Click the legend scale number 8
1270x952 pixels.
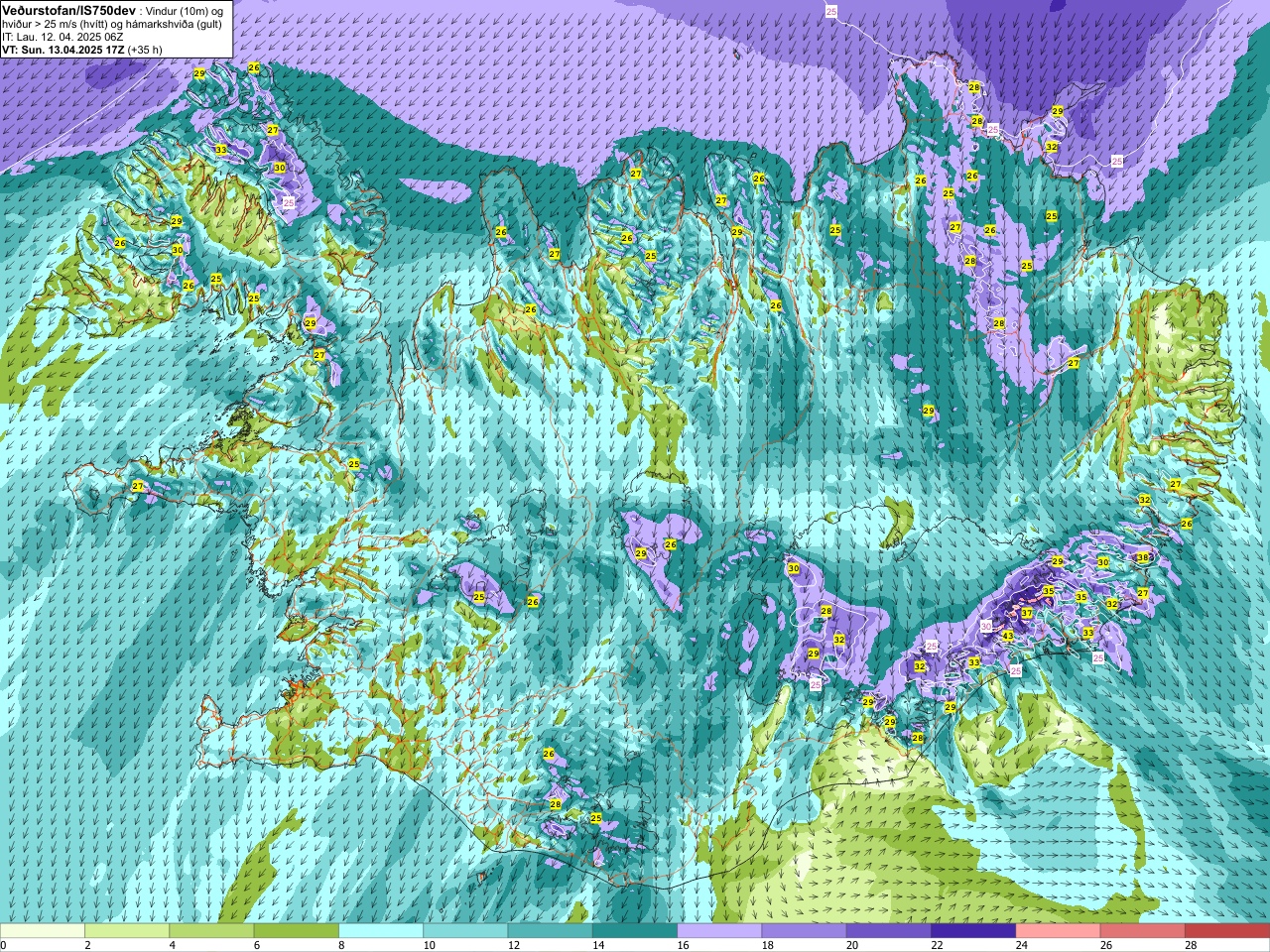[x=342, y=945]
